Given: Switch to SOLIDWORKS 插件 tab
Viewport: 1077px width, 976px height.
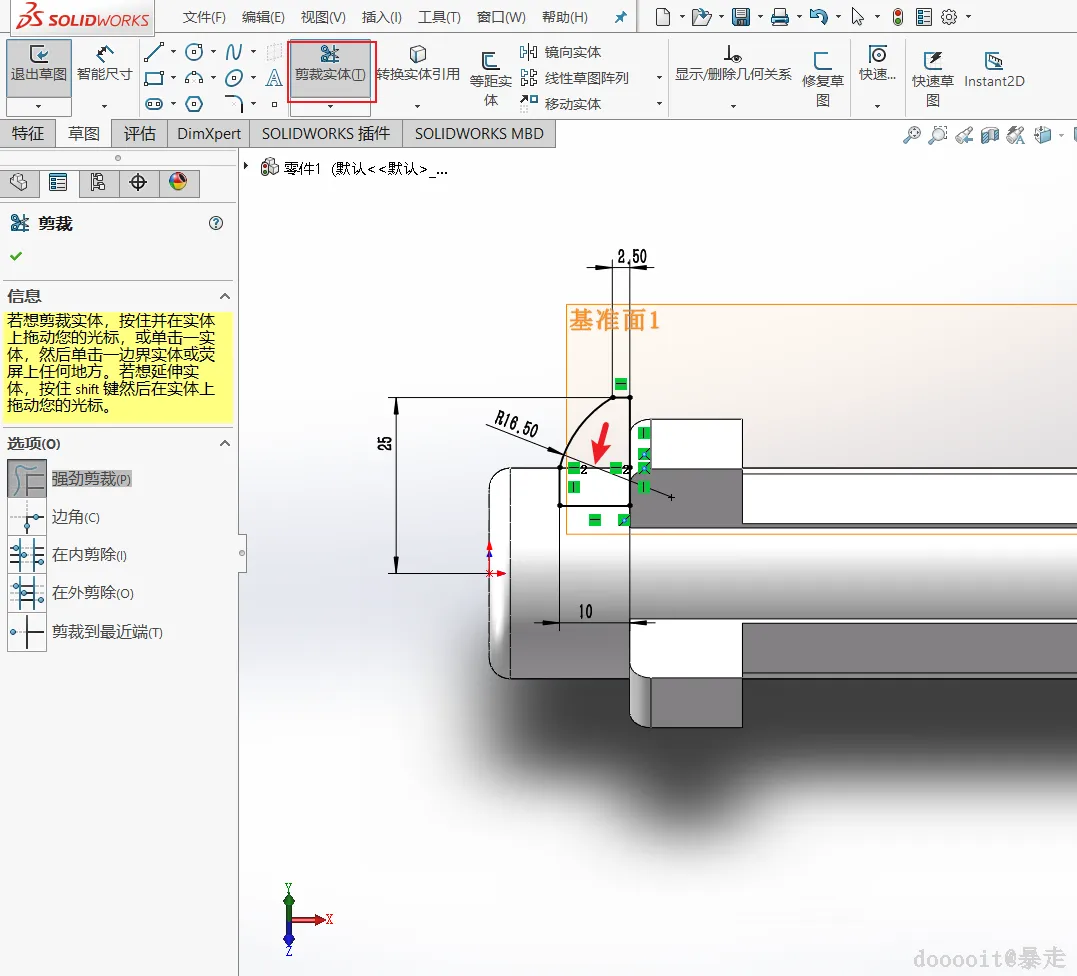Looking at the screenshot, I should (x=326, y=134).
